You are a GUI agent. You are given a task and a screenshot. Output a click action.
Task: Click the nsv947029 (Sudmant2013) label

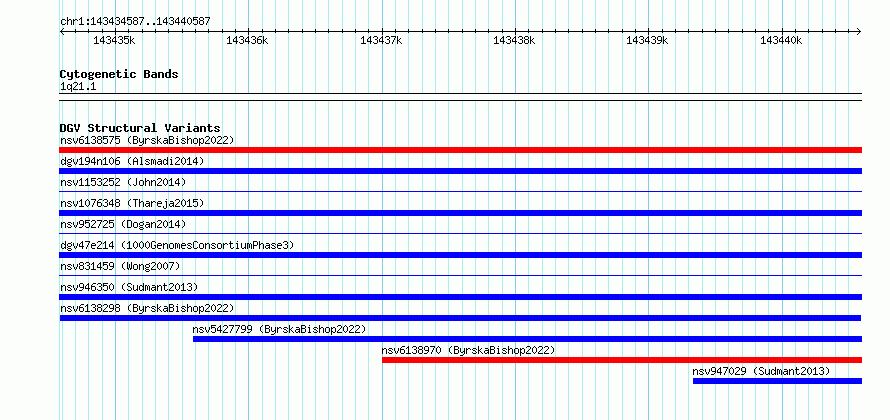click(x=761, y=371)
